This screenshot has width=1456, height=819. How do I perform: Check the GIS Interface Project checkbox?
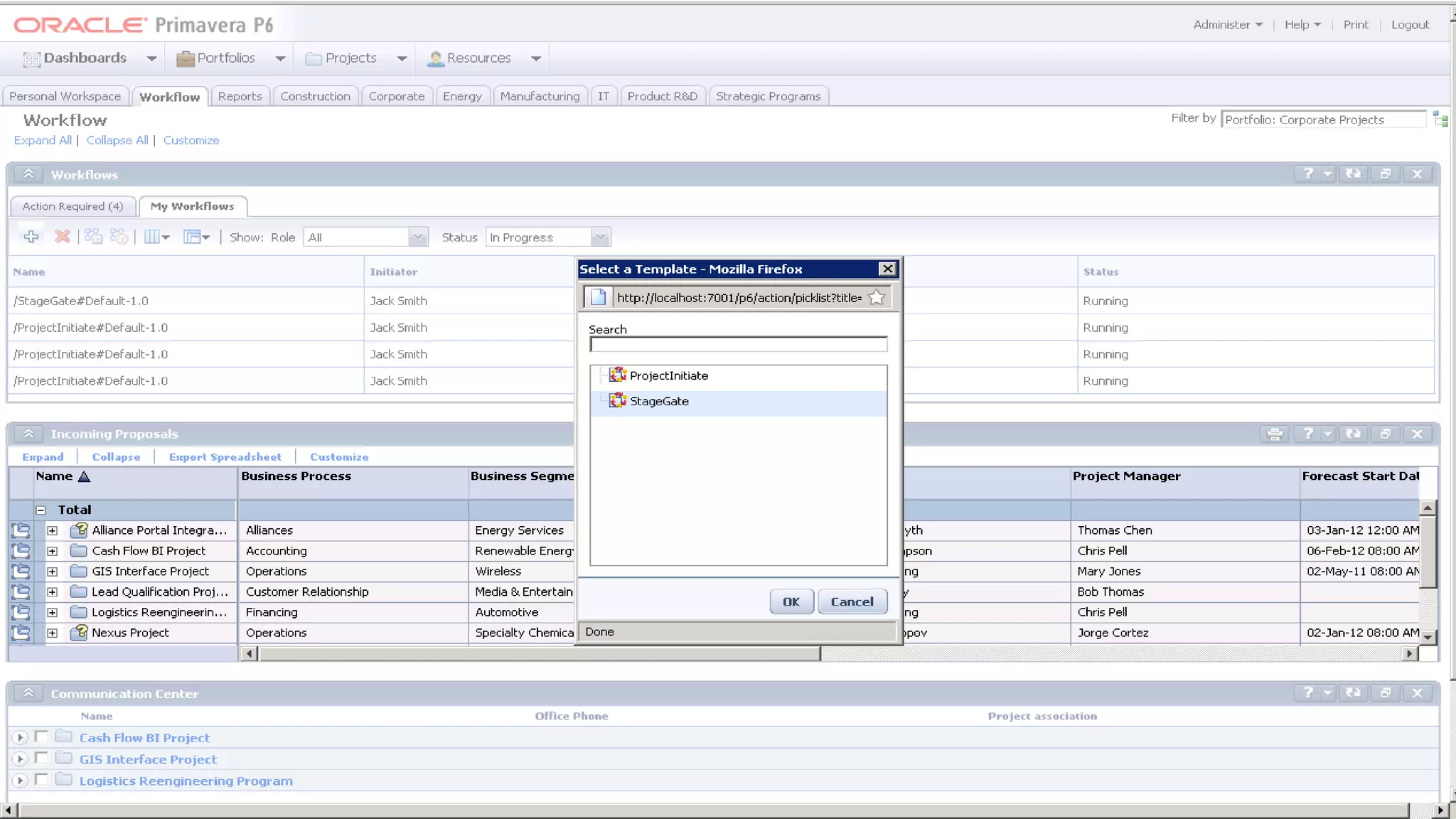[41, 758]
